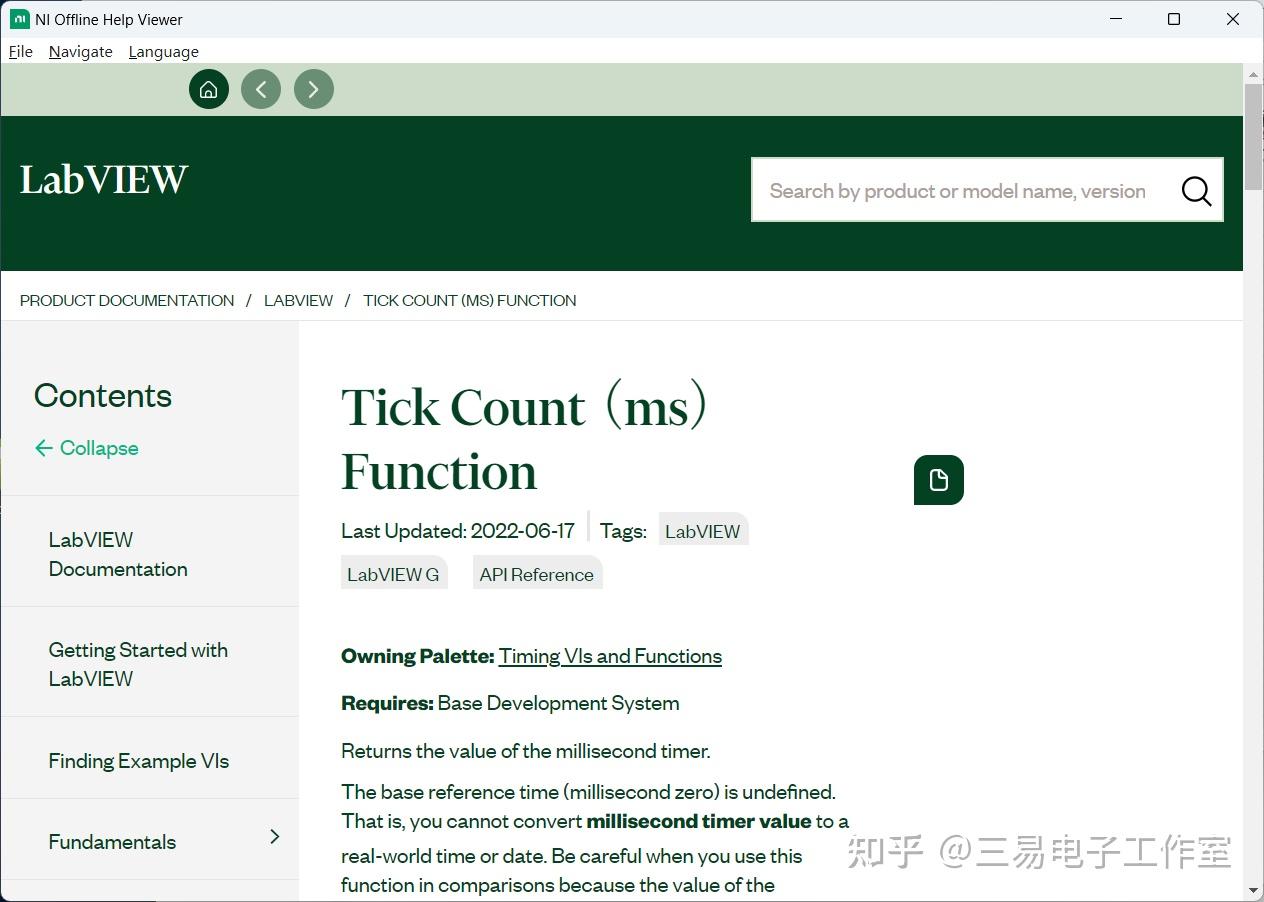Screen dimensions: 1264x902
Task: Click the Tick Count (ms) Function heading
Action: 525,439
